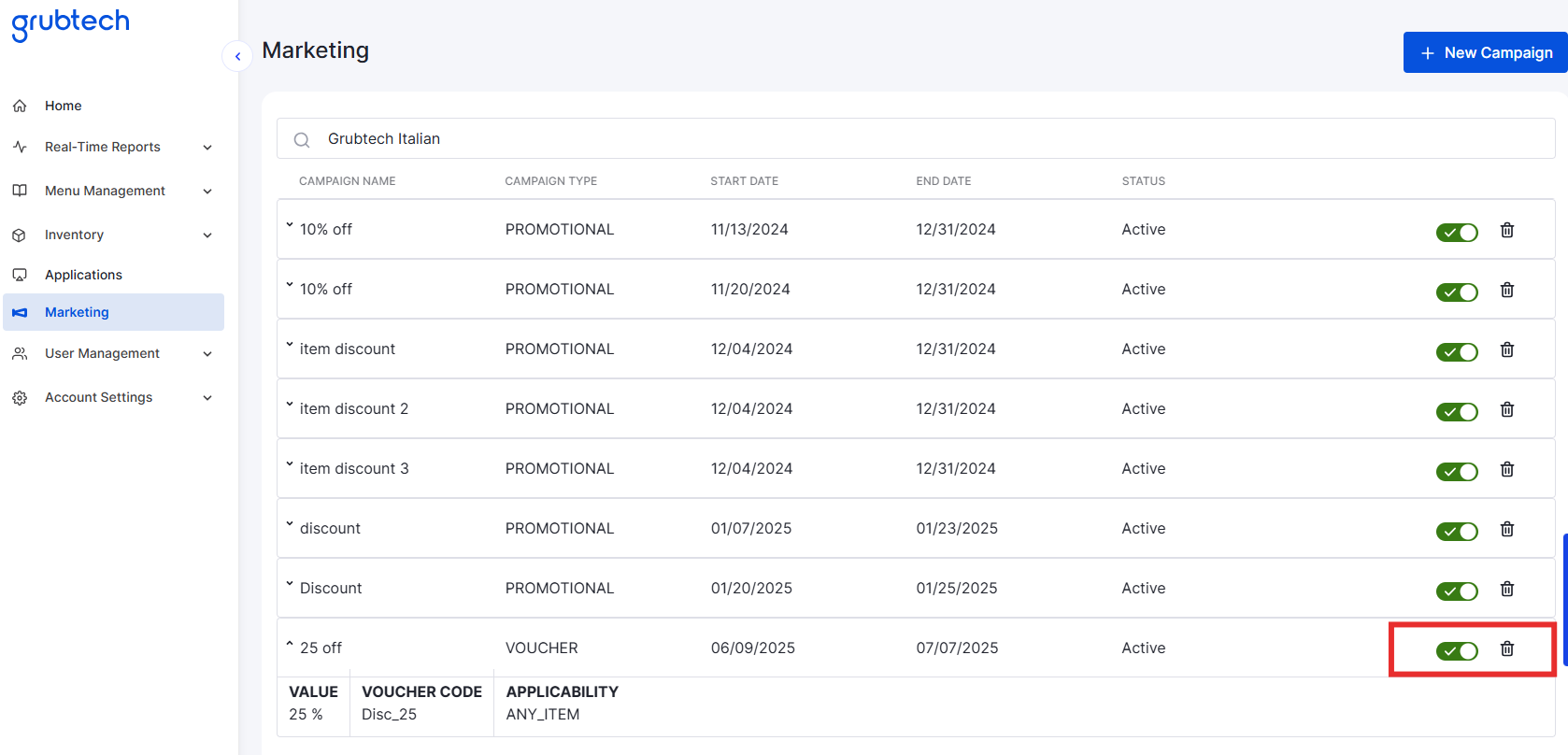
Task: Delete the item discount 3 campaign
Action: tap(1507, 469)
